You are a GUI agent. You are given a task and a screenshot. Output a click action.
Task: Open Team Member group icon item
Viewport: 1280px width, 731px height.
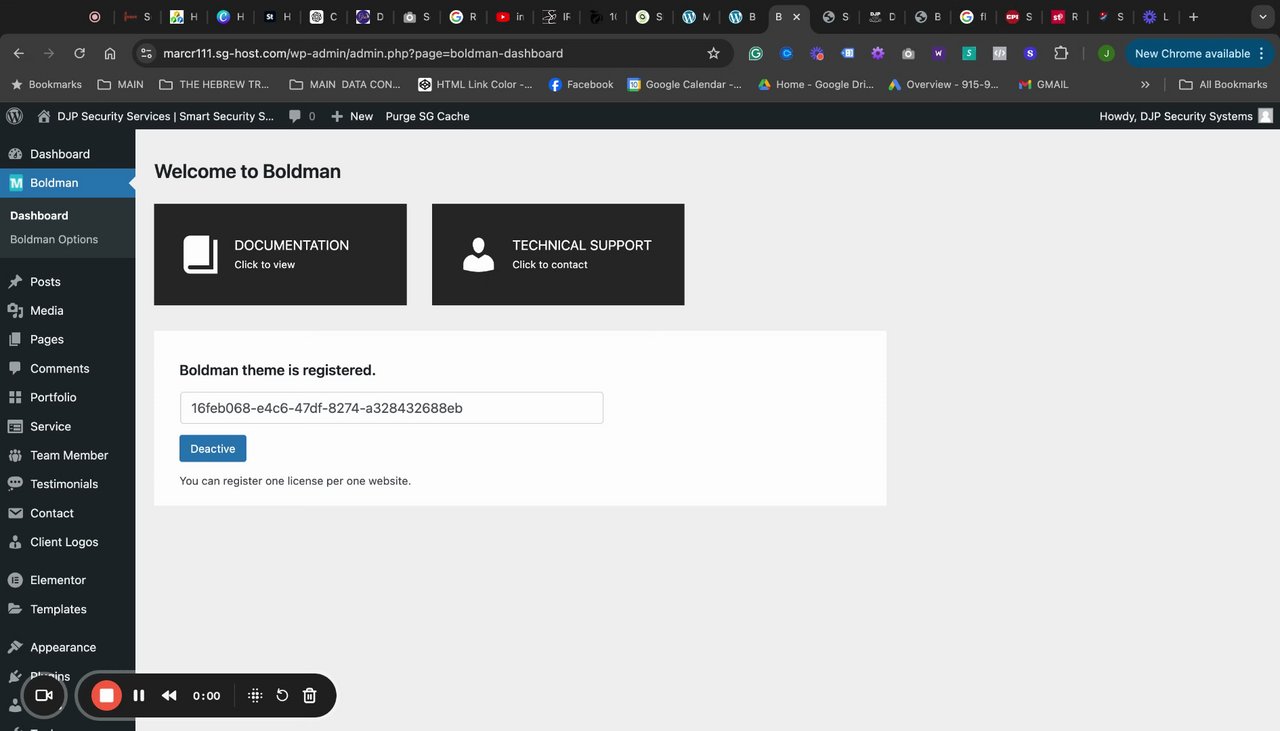(x=15, y=455)
